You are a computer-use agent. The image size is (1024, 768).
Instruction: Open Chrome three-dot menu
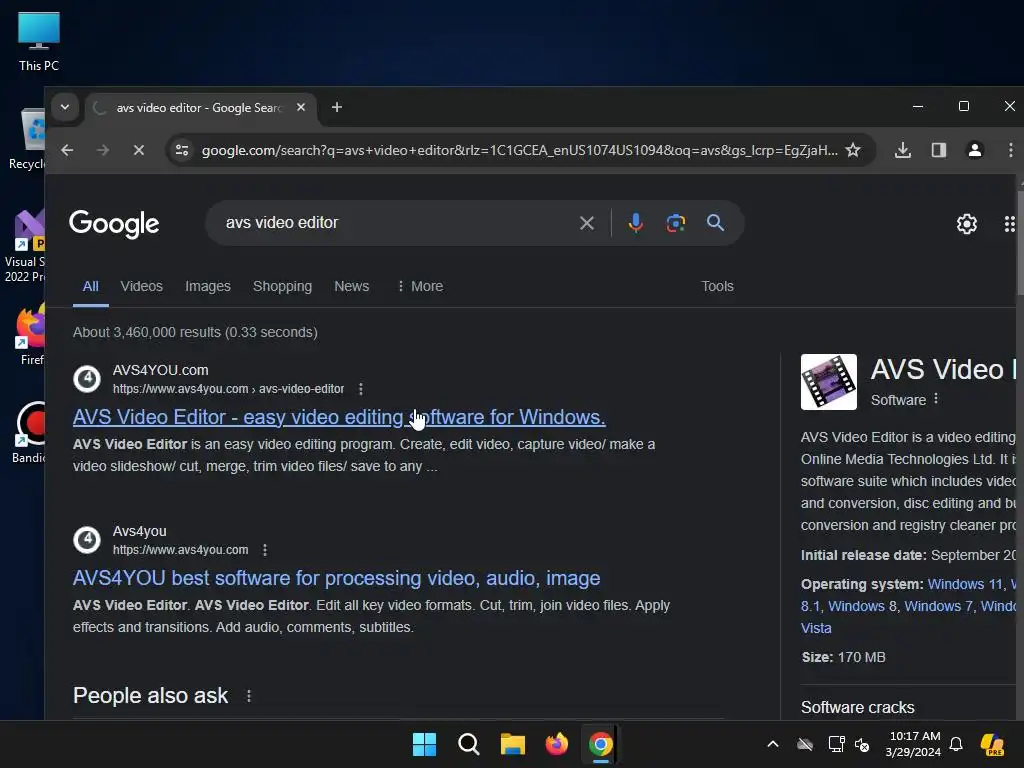[x=1010, y=150]
